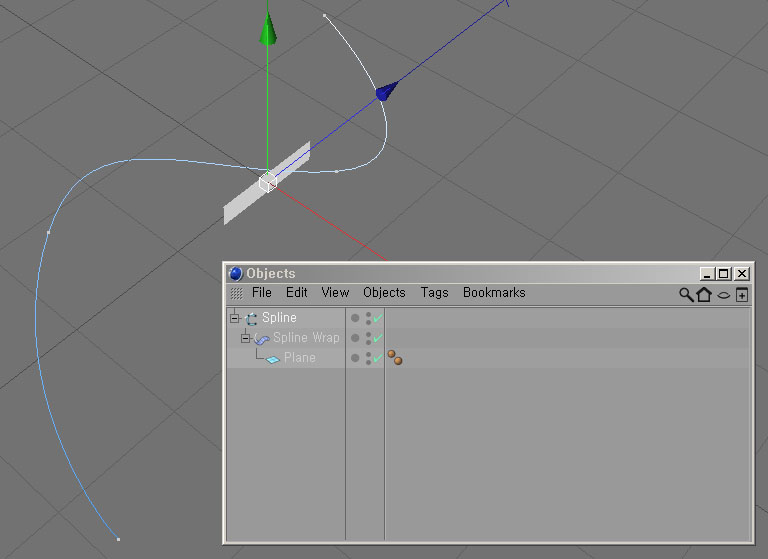Click the eye icon in the Objects panel header
This screenshot has height=559, width=768.
point(723,295)
